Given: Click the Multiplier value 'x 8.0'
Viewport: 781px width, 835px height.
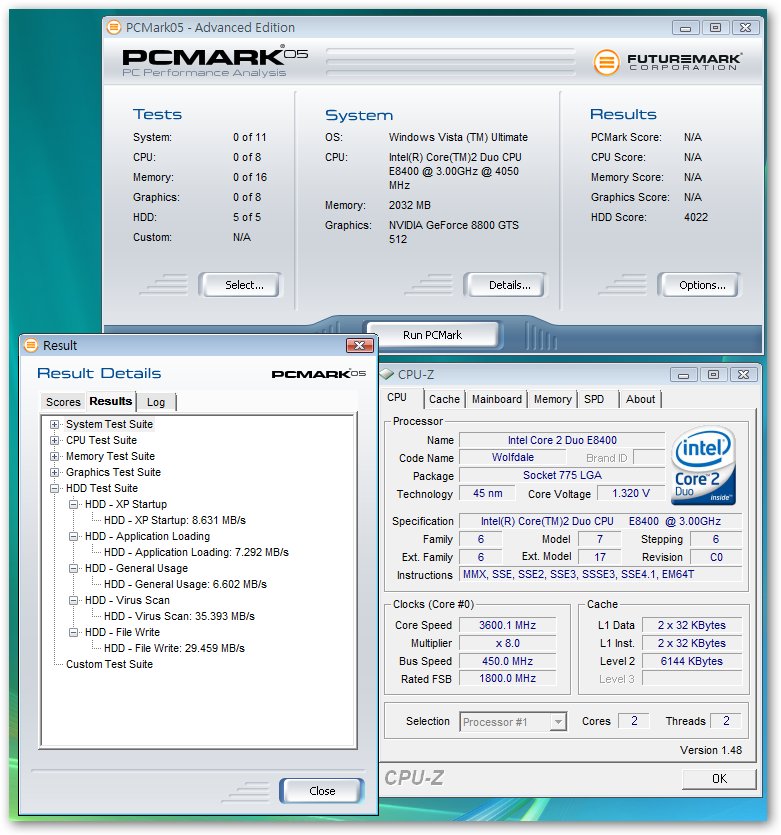Looking at the screenshot, I should pyautogui.click(x=507, y=643).
